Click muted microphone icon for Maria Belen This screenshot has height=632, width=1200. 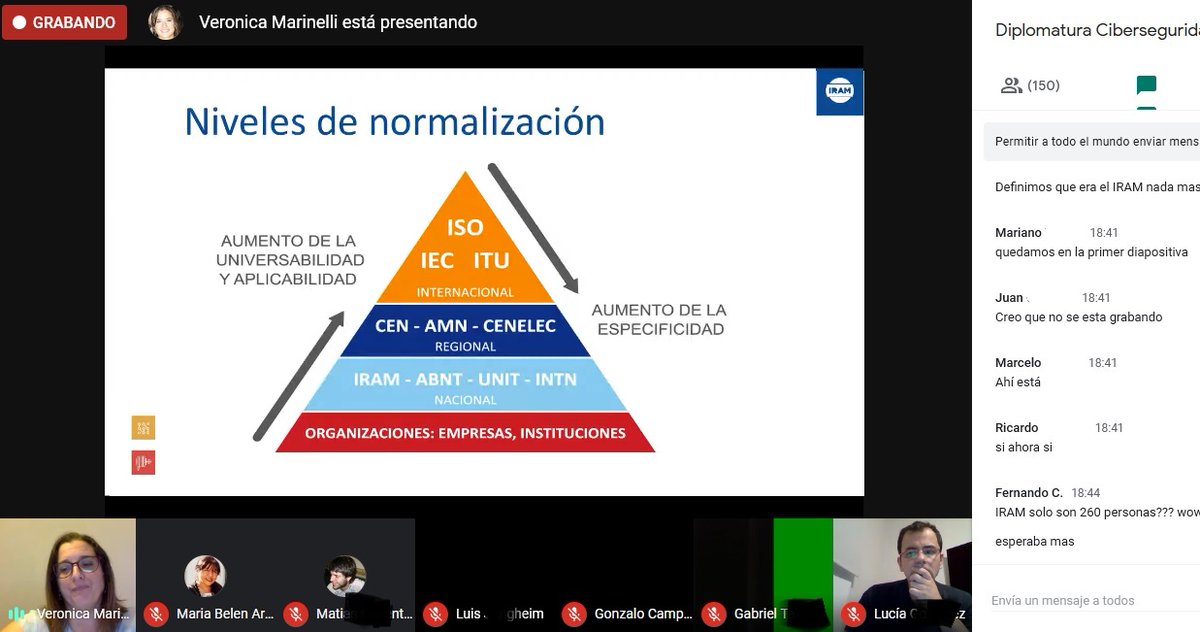(155, 614)
